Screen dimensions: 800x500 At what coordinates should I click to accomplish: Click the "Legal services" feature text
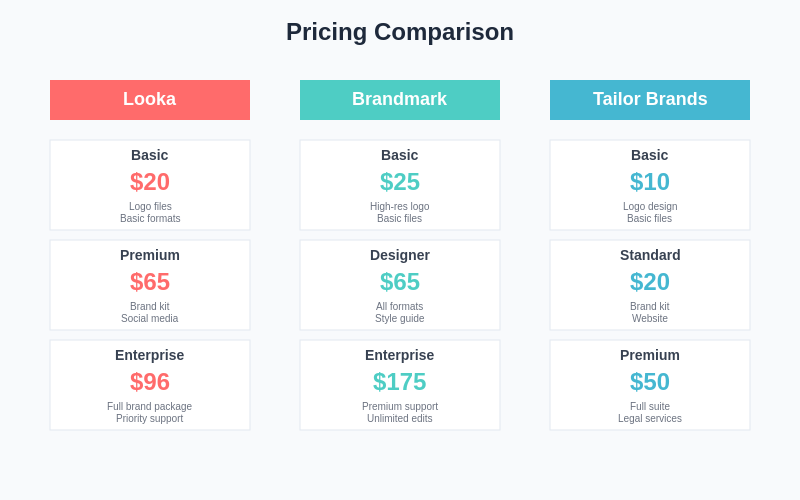(x=650, y=419)
